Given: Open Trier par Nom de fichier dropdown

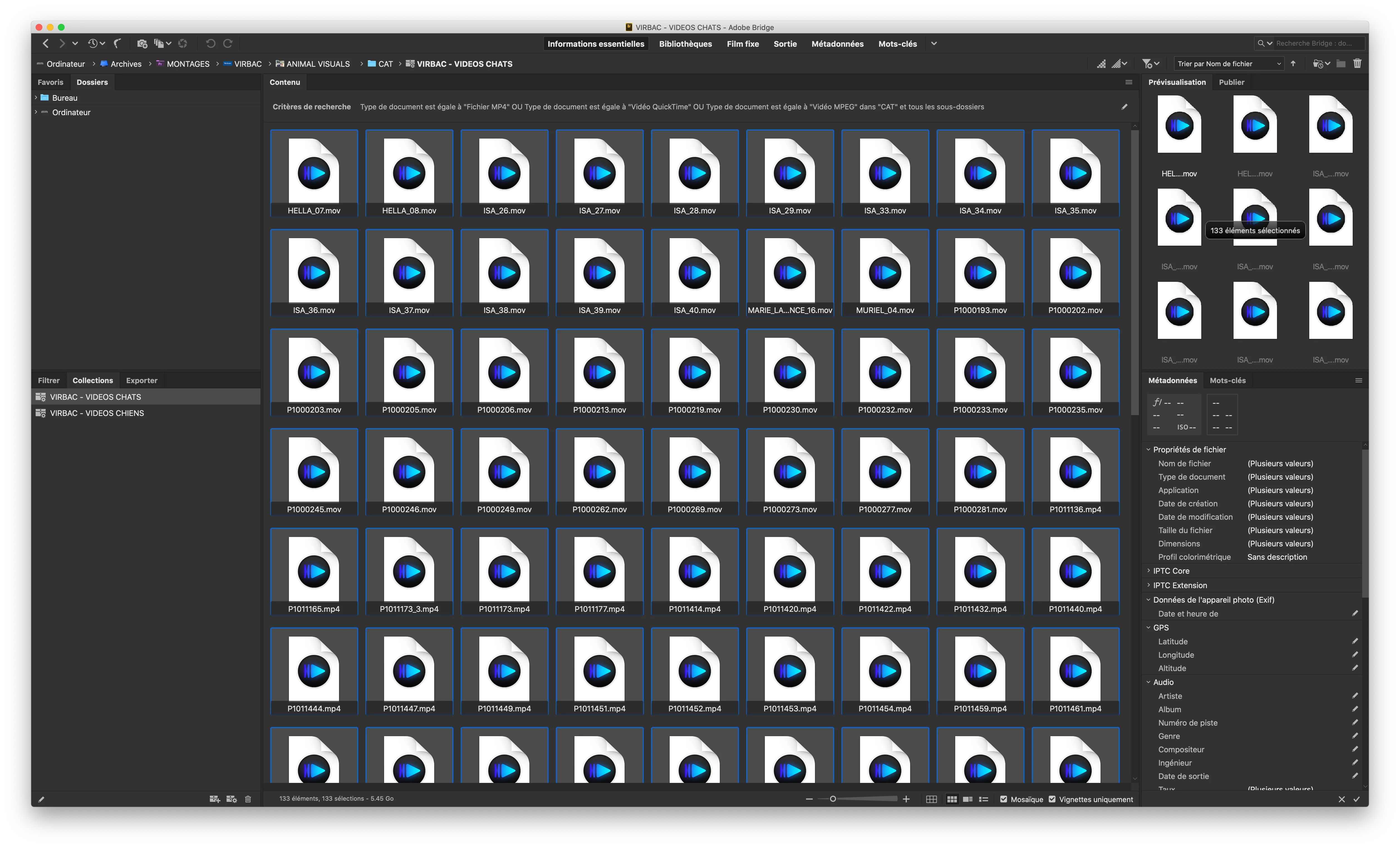Looking at the screenshot, I should pyautogui.click(x=1228, y=64).
